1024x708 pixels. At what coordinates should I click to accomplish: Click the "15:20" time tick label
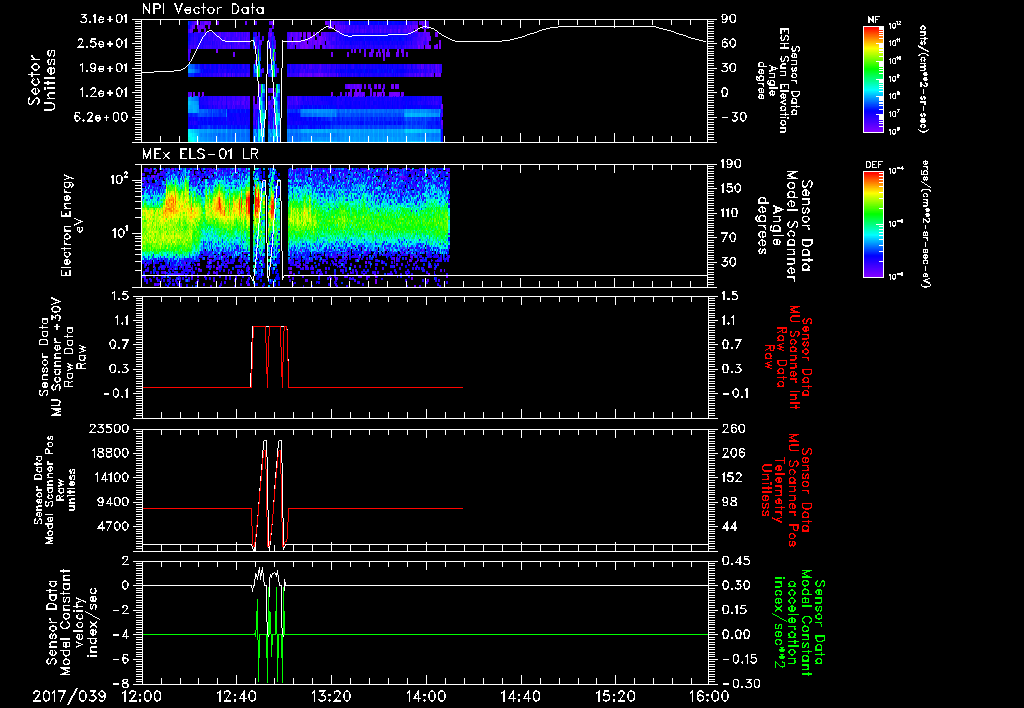(x=615, y=696)
